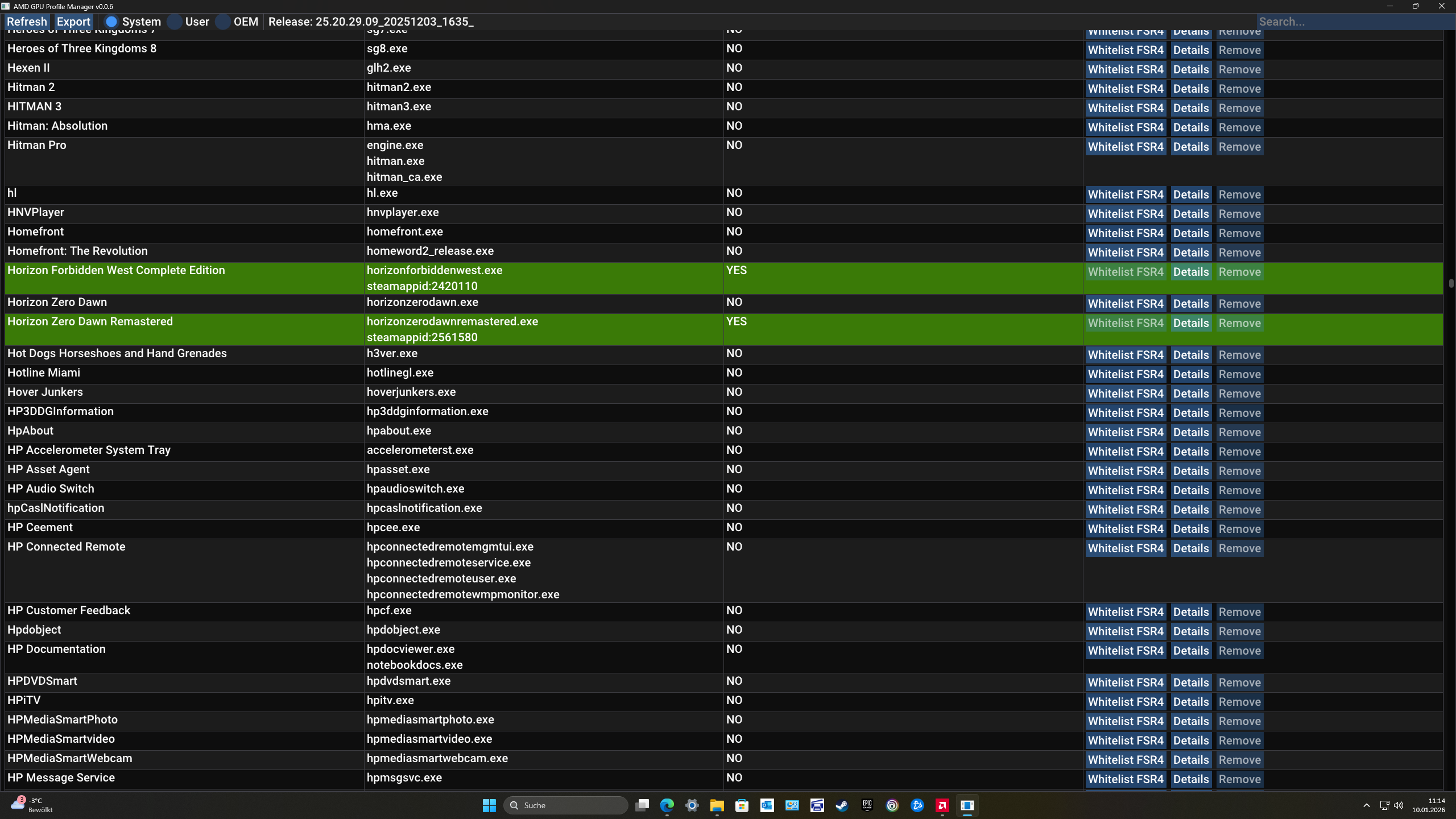The height and width of the screenshot is (819, 1456).
Task: Remove the Hotline Miami profile
Action: (x=1240, y=374)
